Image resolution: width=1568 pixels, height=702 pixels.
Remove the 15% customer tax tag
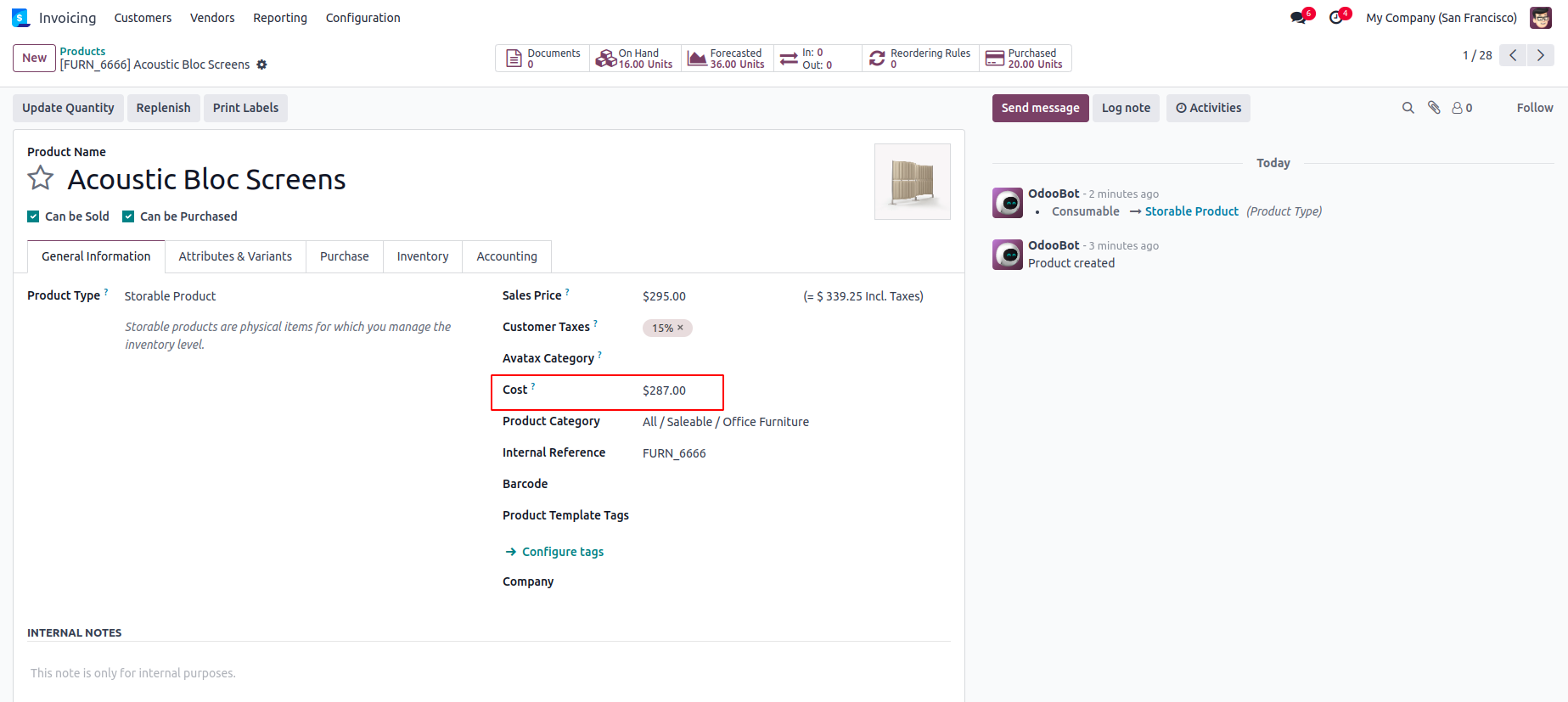pyautogui.click(x=680, y=328)
